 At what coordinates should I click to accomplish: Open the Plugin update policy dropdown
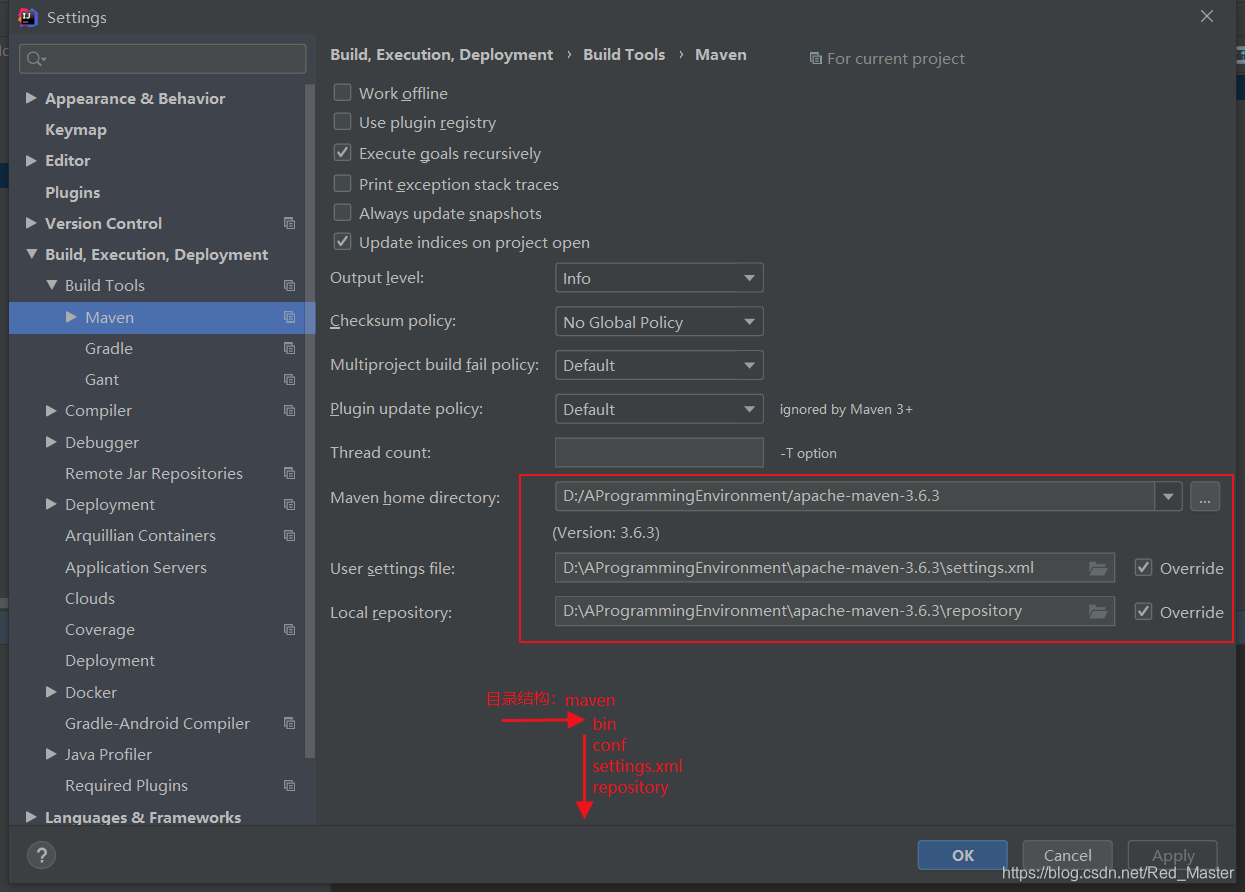coord(659,409)
